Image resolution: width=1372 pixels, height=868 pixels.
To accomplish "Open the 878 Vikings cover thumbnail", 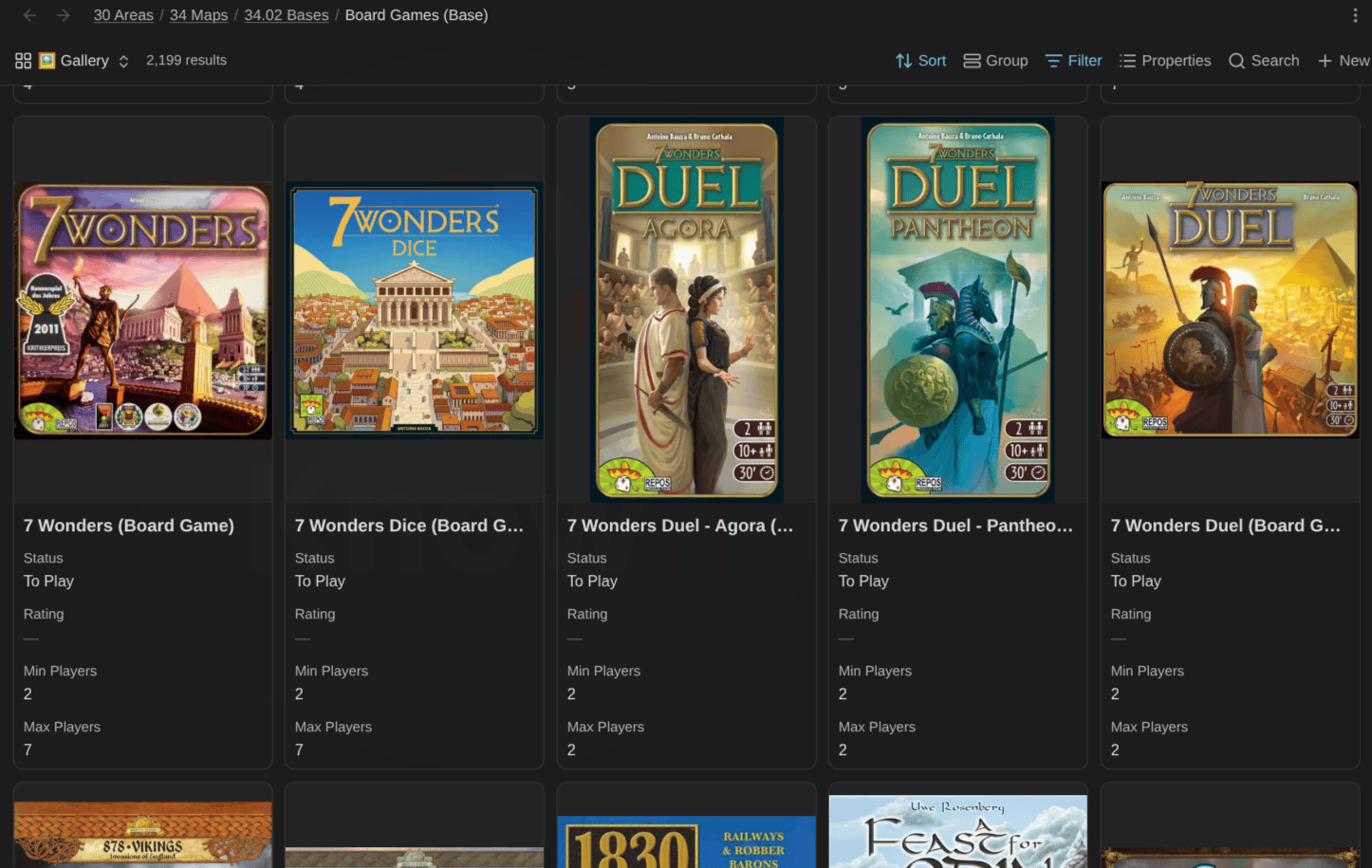I will [143, 835].
